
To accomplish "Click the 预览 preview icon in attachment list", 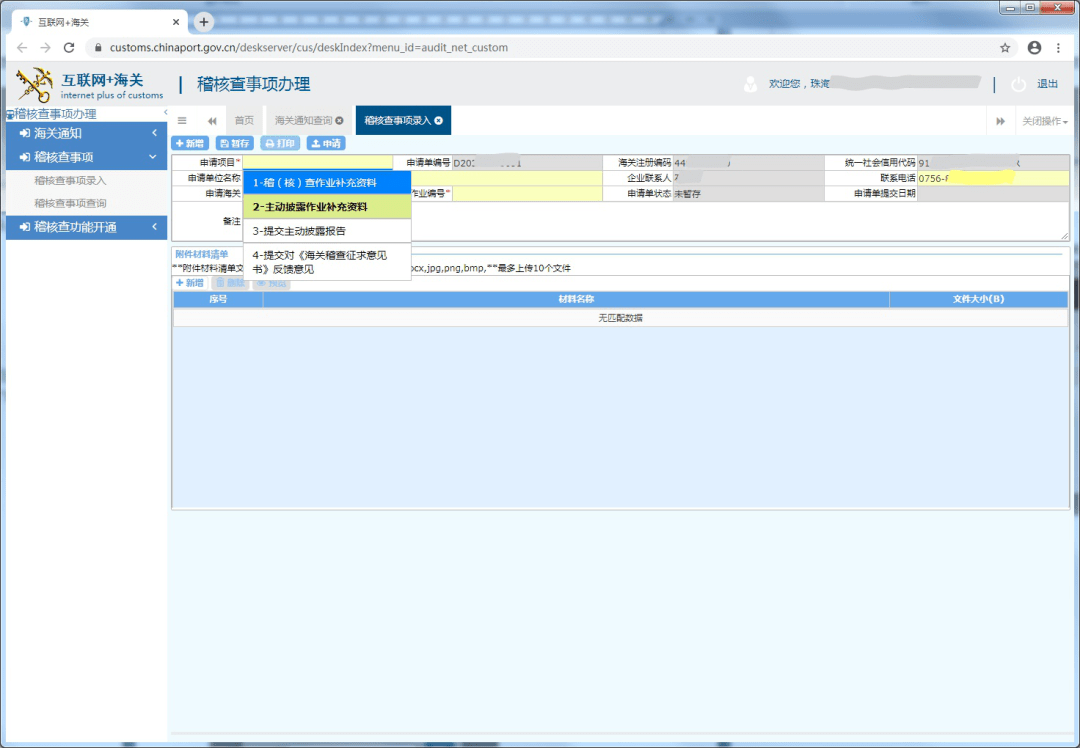I will [272, 282].
